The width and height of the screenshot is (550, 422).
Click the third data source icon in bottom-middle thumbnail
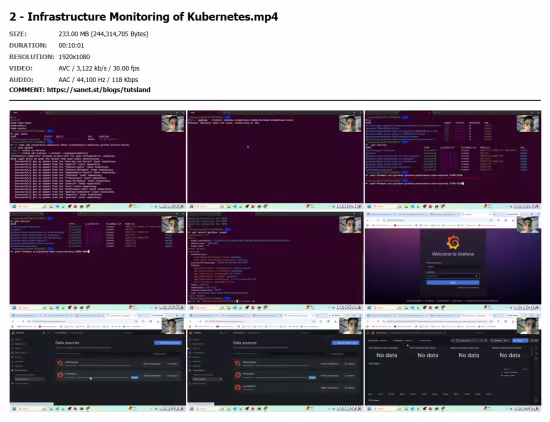pyautogui.click(x=238, y=387)
